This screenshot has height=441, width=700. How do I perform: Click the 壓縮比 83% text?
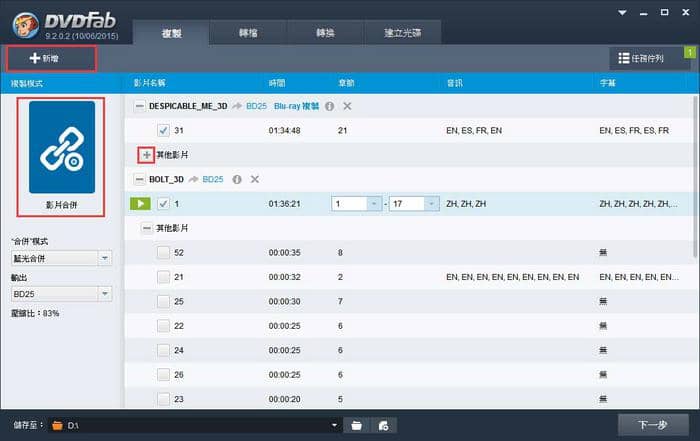tap(35, 313)
